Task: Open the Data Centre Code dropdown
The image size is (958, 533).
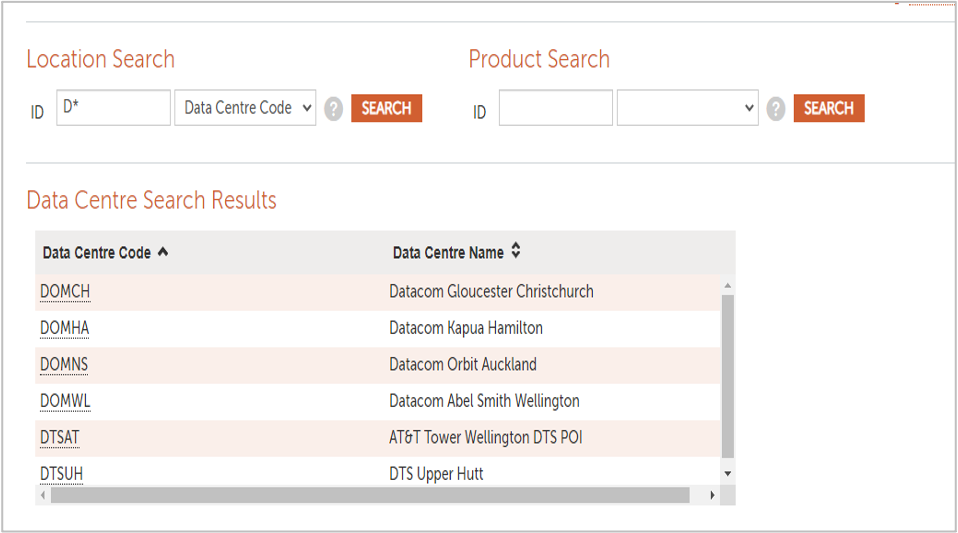Action: tap(245, 108)
